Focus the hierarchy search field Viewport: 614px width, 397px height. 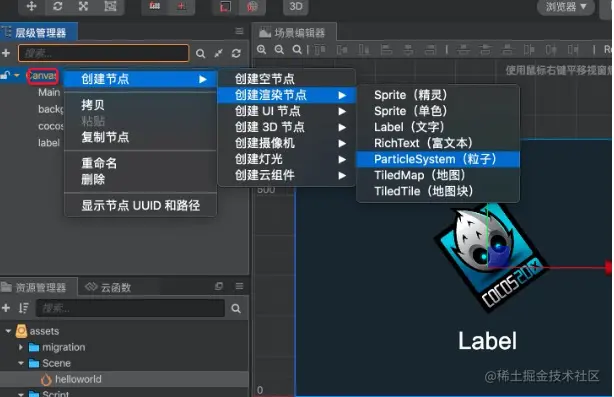103,53
